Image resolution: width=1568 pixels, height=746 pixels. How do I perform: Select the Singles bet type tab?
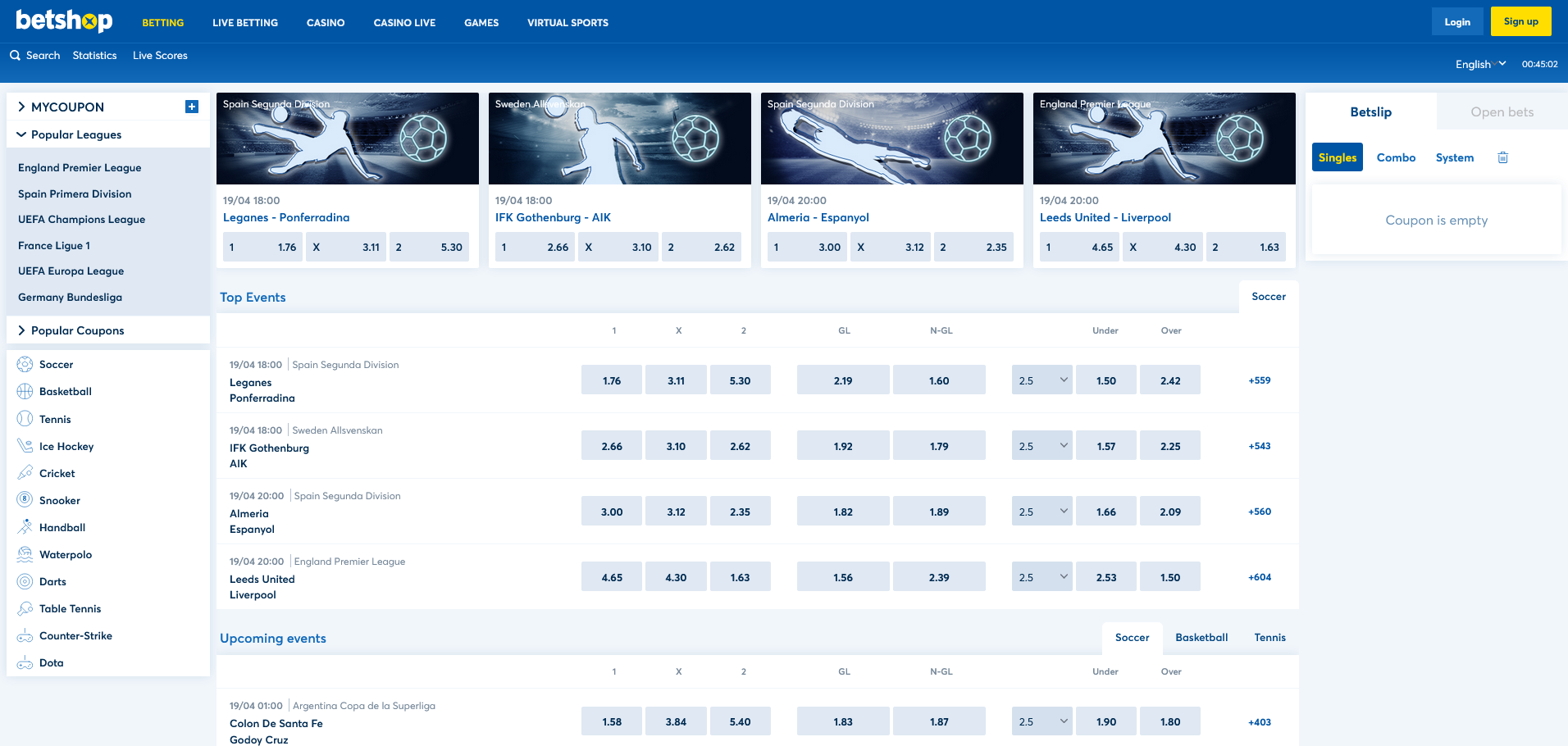click(1338, 157)
